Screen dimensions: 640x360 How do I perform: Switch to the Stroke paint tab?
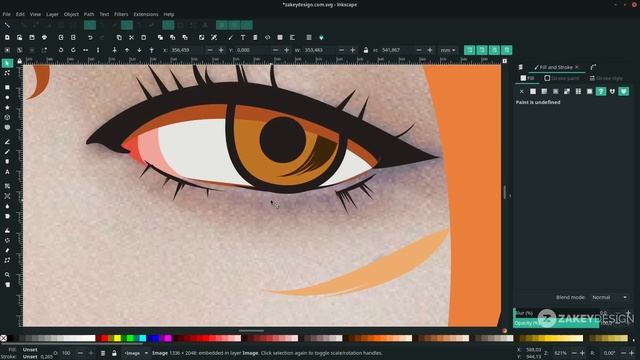click(x=562, y=78)
